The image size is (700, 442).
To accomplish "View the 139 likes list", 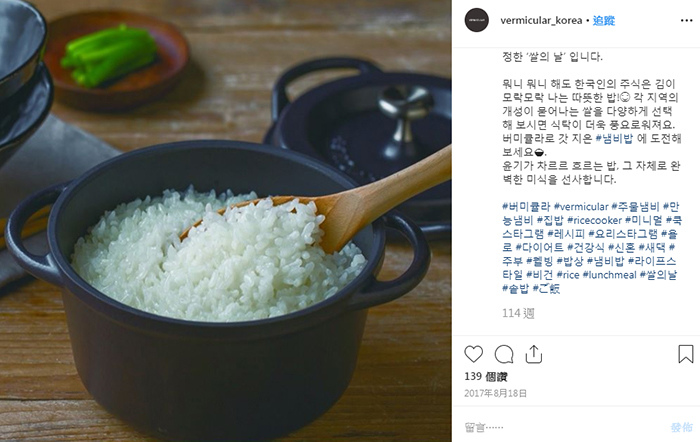I will (486, 376).
